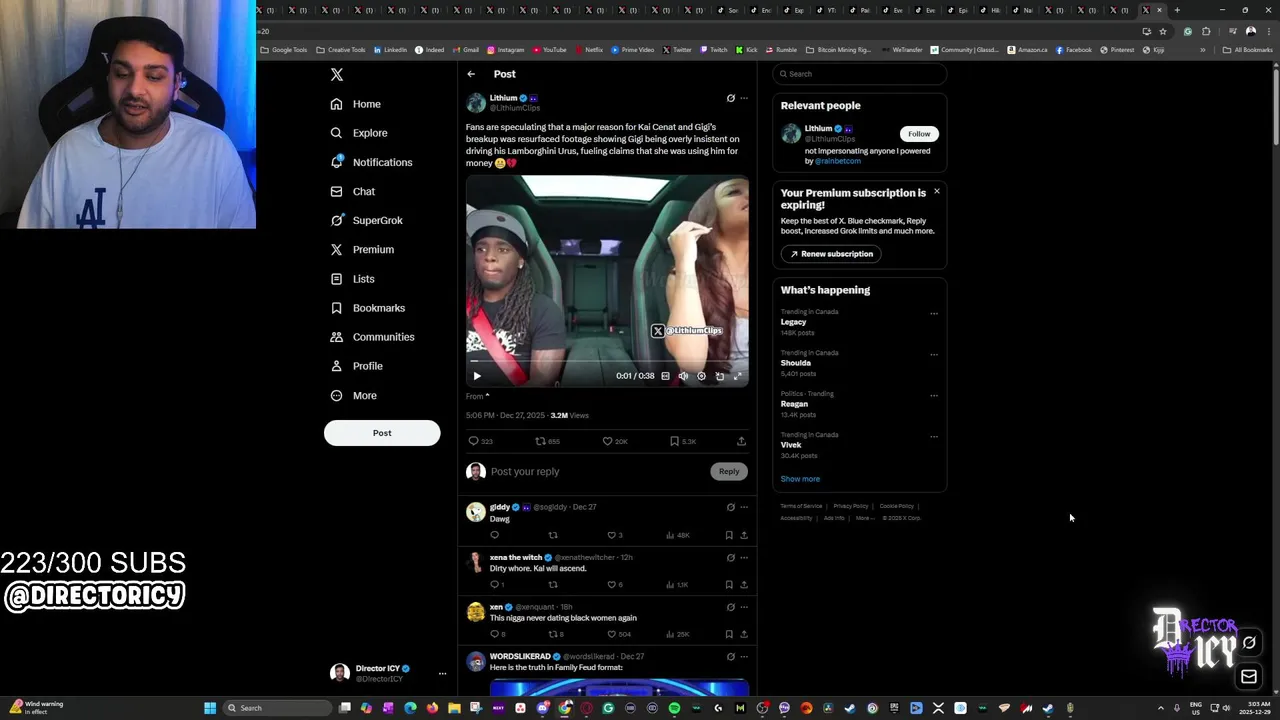Open more options for the Shoulda trend
Image resolution: width=1280 pixels, height=720 pixels.
pos(934,354)
